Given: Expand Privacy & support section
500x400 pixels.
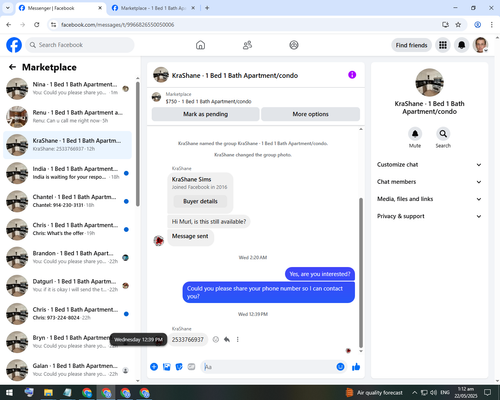Looking at the screenshot, I should [x=429, y=216].
